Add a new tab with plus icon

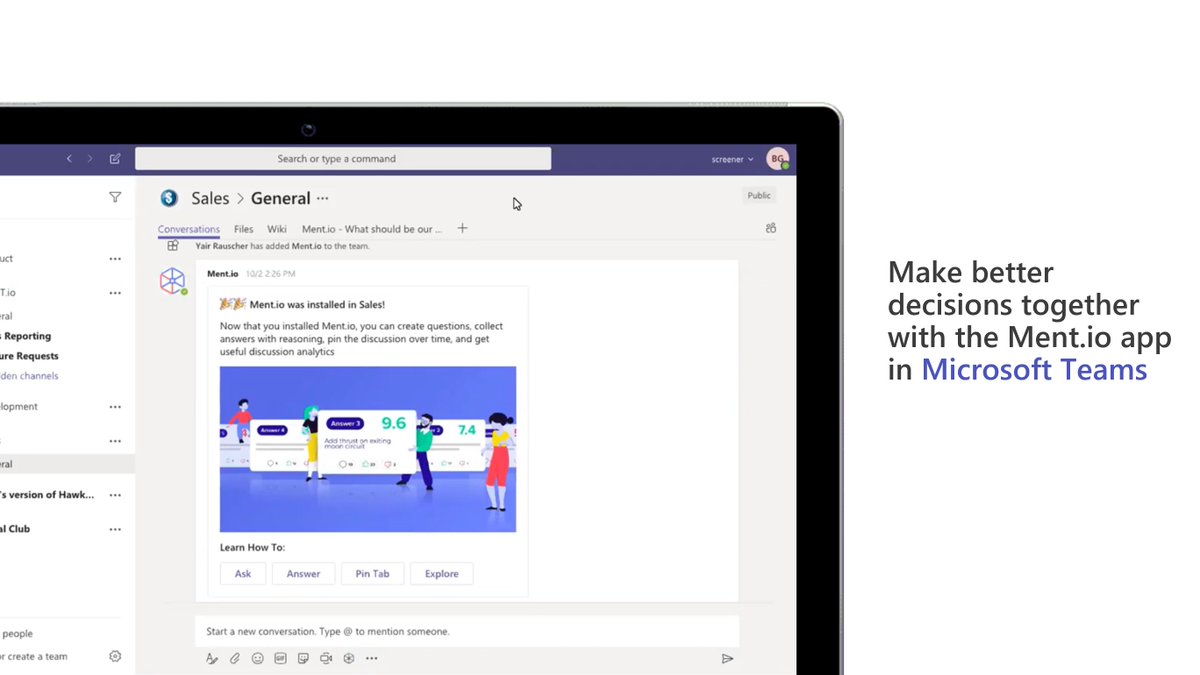click(x=462, y=228)
